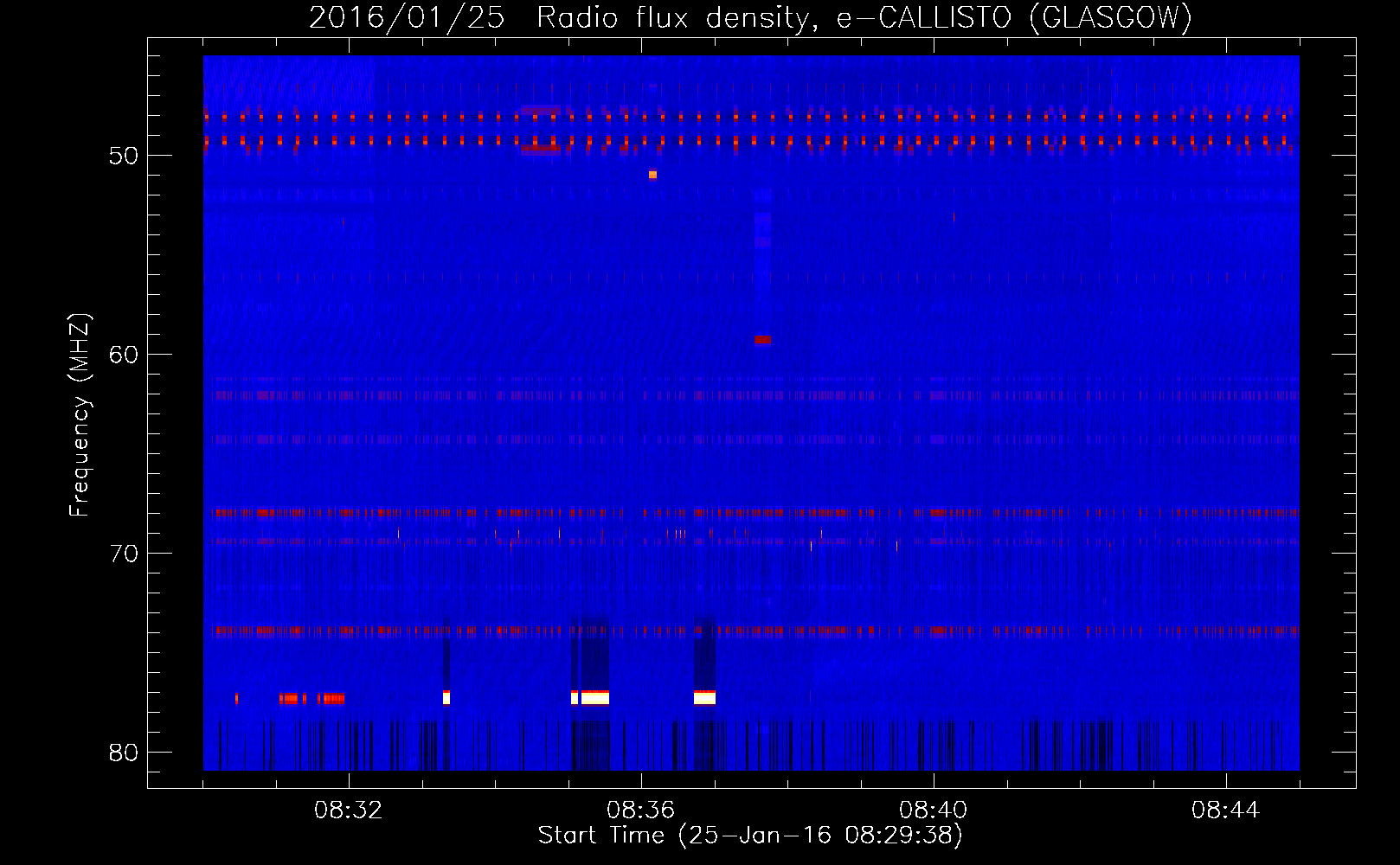The width and height of the screenshot is (1400, 865).
Task: Click the plot title mentioning e-CALLISTO (GLASGOW)
Action: [750, 17]
